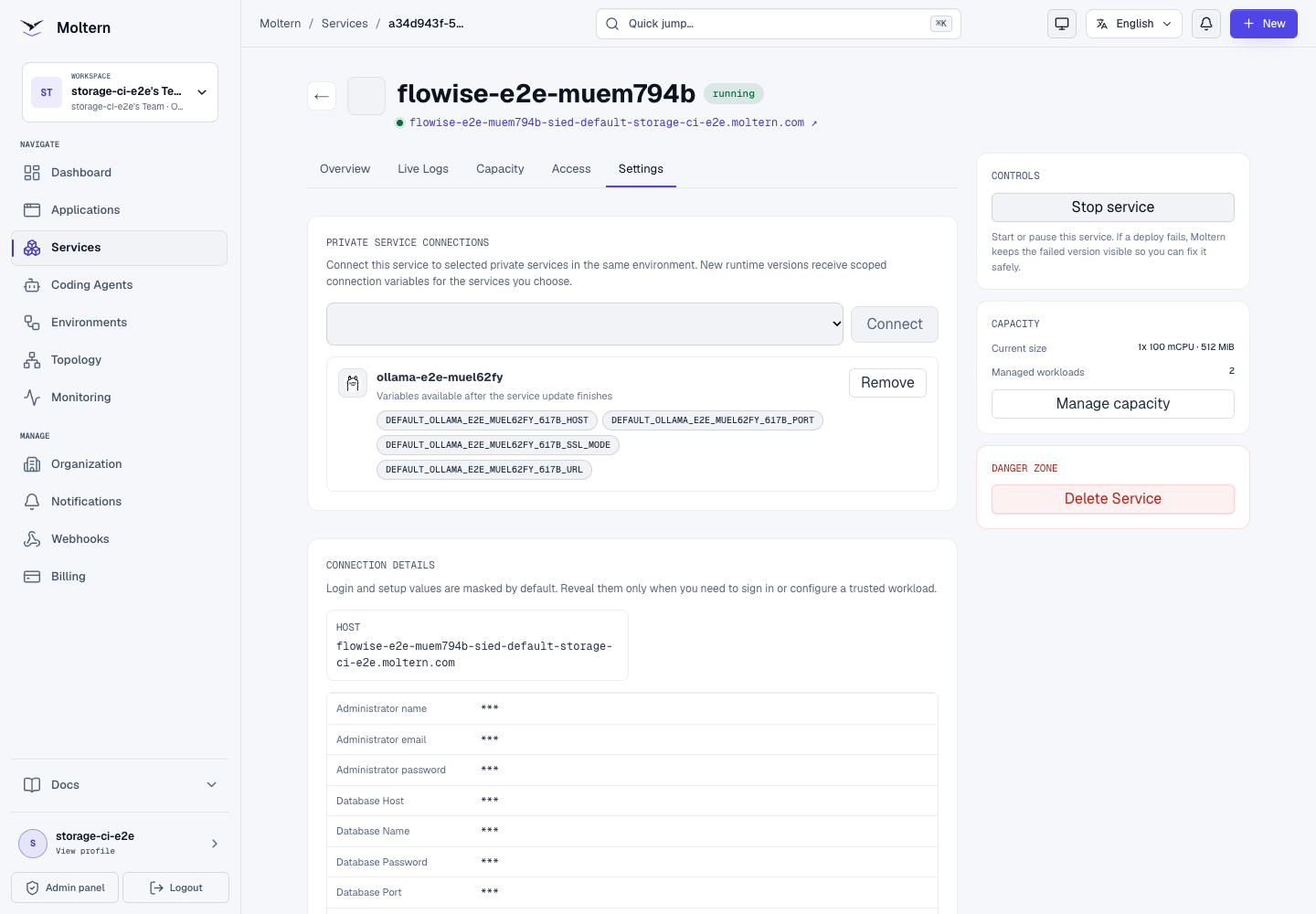
Task: Switch to the Live Logs tab
Action: click(423, 169)
